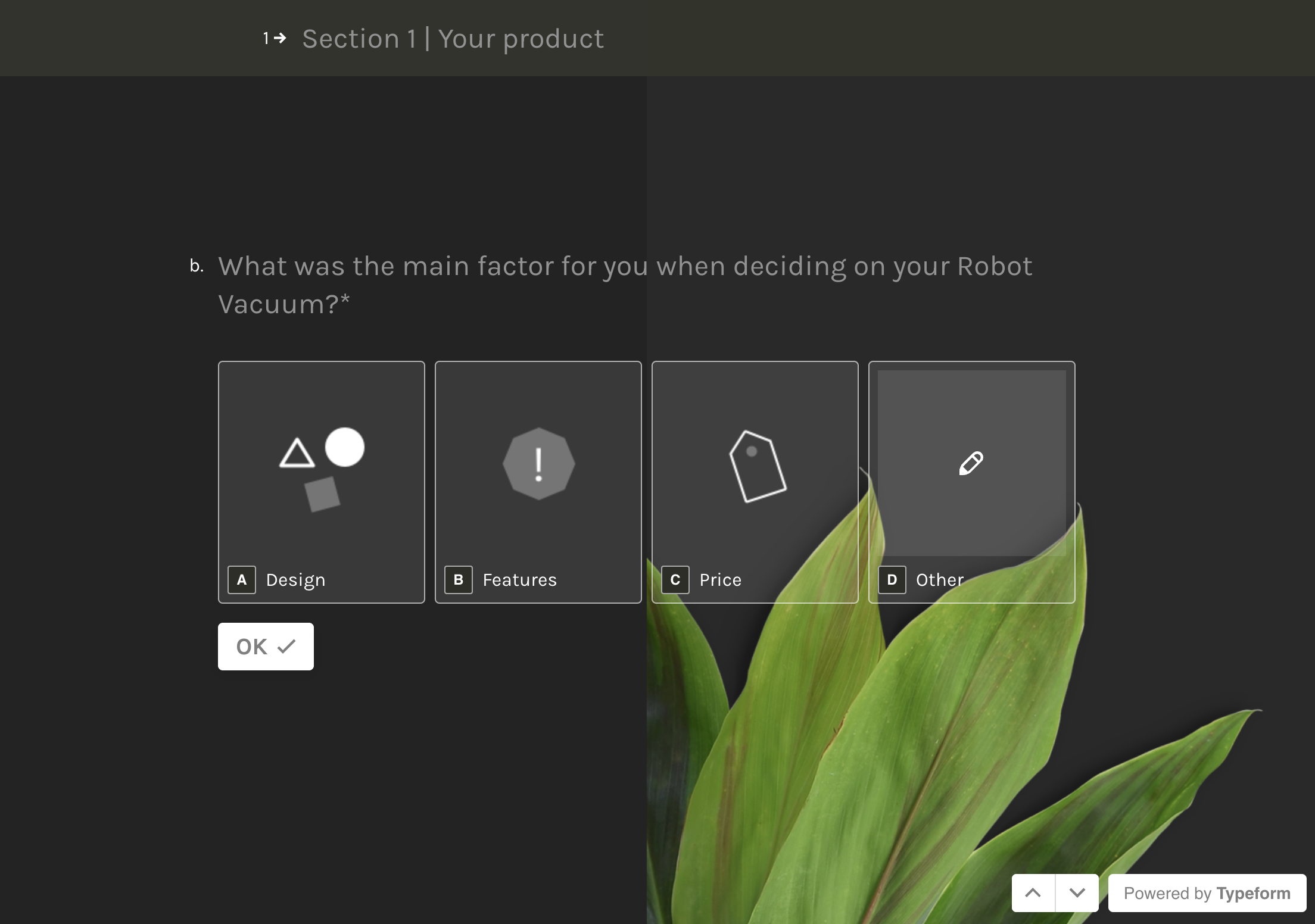
Task: Select the Features option icon
Action: pos(538,463)
